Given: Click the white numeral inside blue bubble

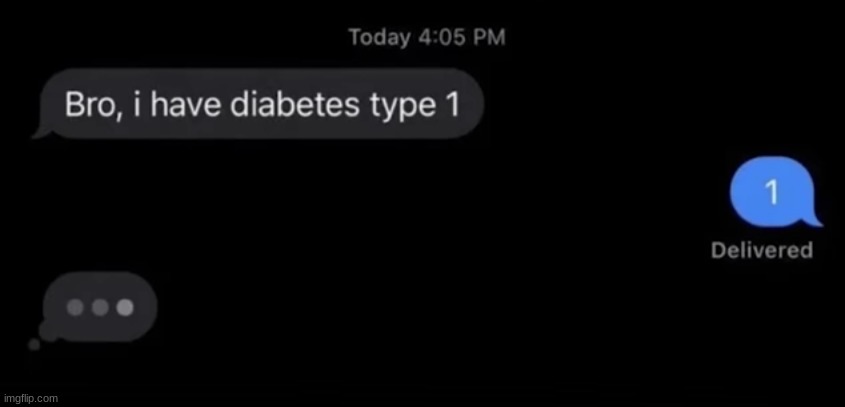Looking at the screenshot, I should tap(772, 192).
